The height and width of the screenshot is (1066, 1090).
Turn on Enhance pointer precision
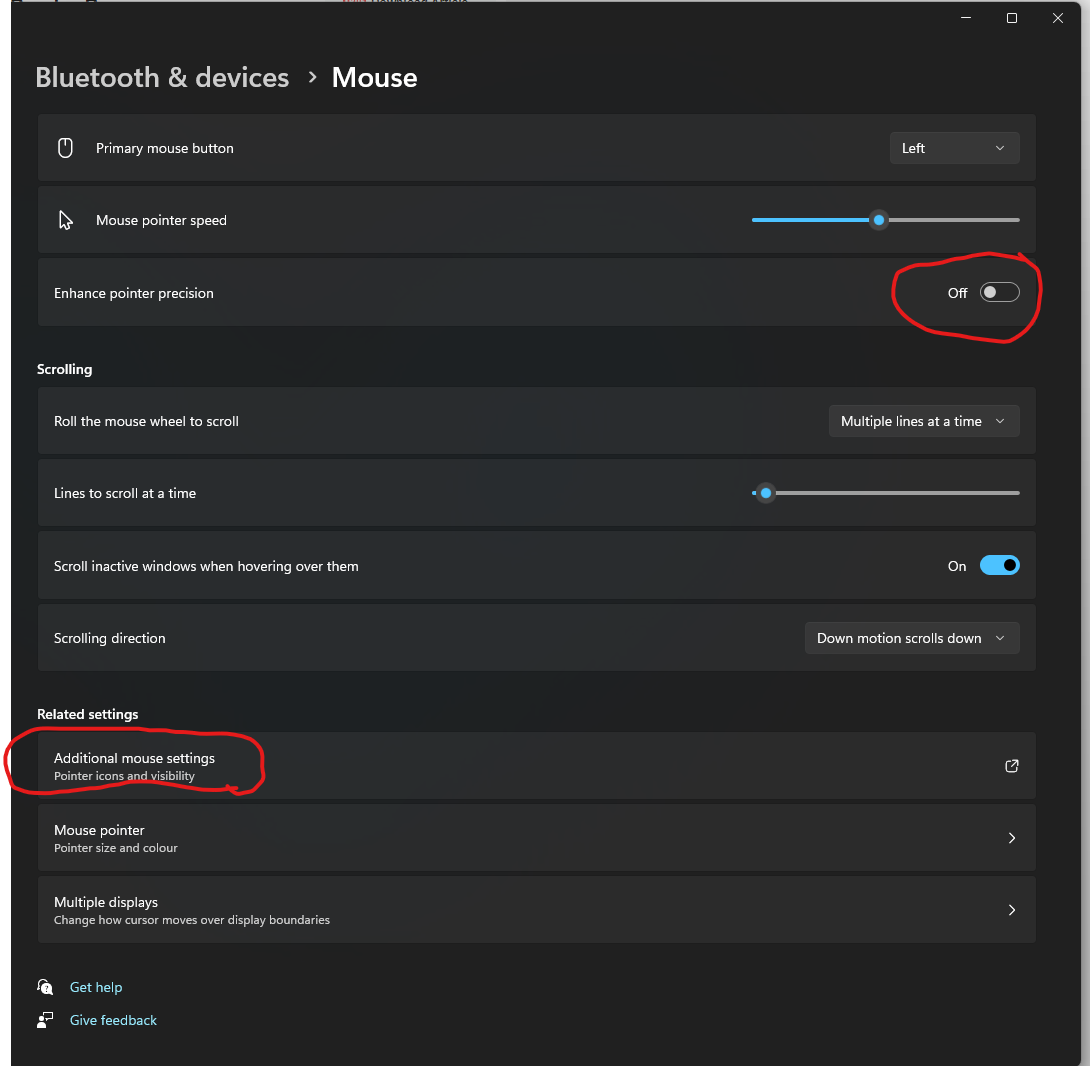pyautogui.click(x=999, y=292)
